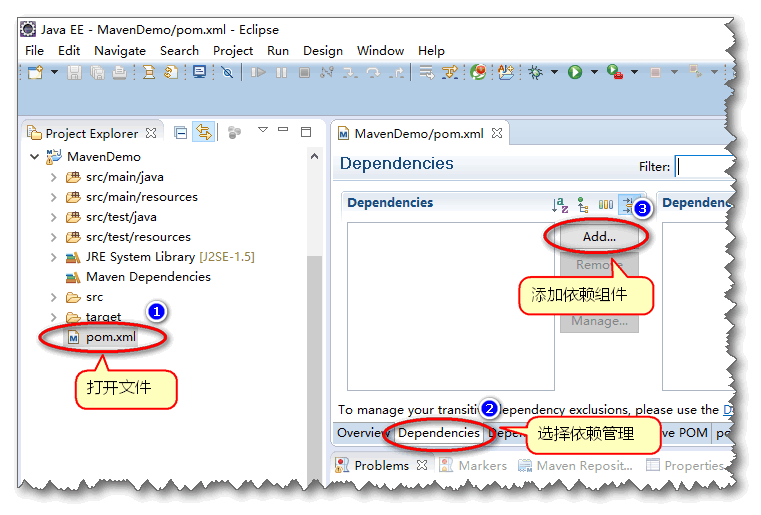The width and height of the screenshot is (761, 515).
Task: Click the Terminate debug icon
Action: pos(304,73)
